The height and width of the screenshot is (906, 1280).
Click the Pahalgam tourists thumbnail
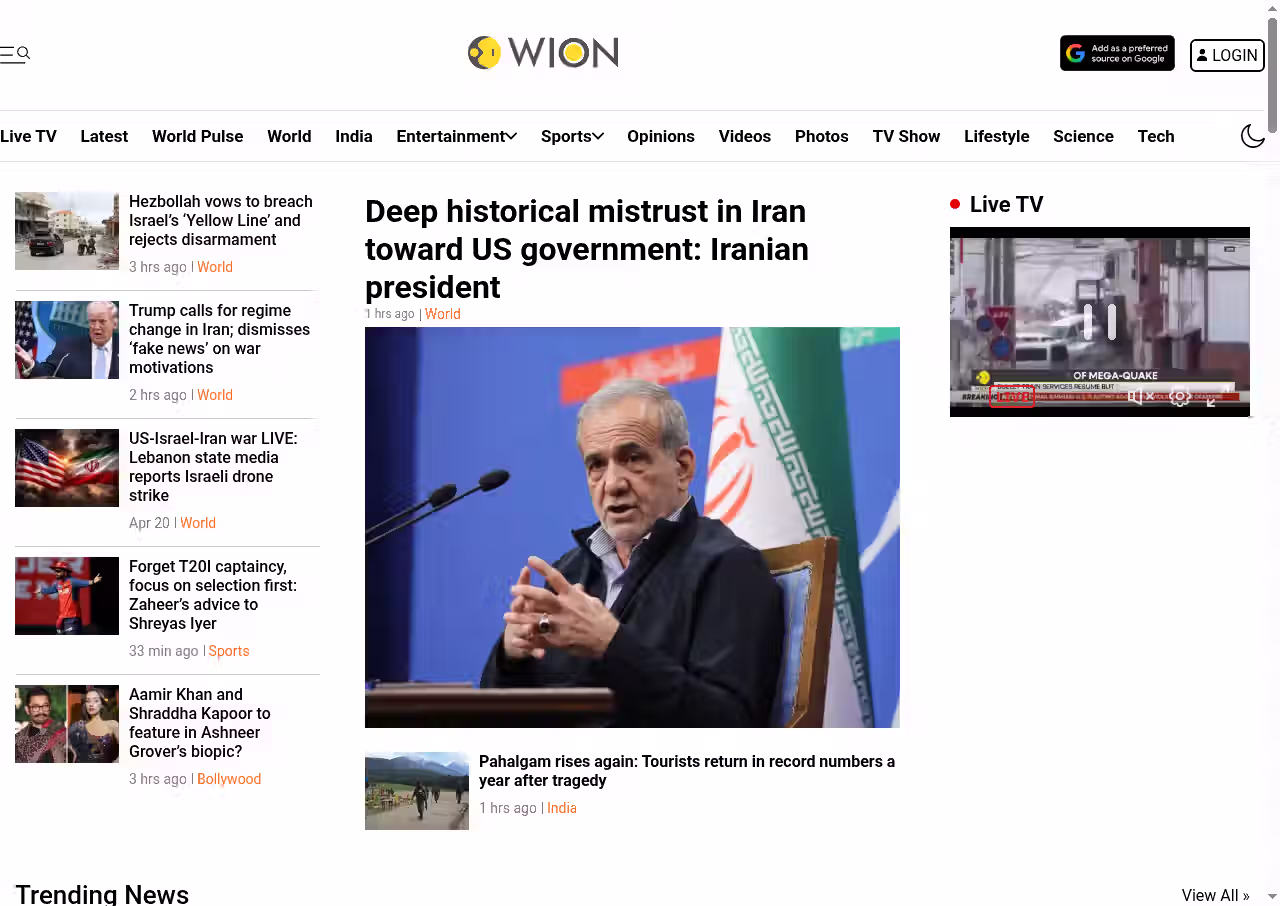point(417,791)
